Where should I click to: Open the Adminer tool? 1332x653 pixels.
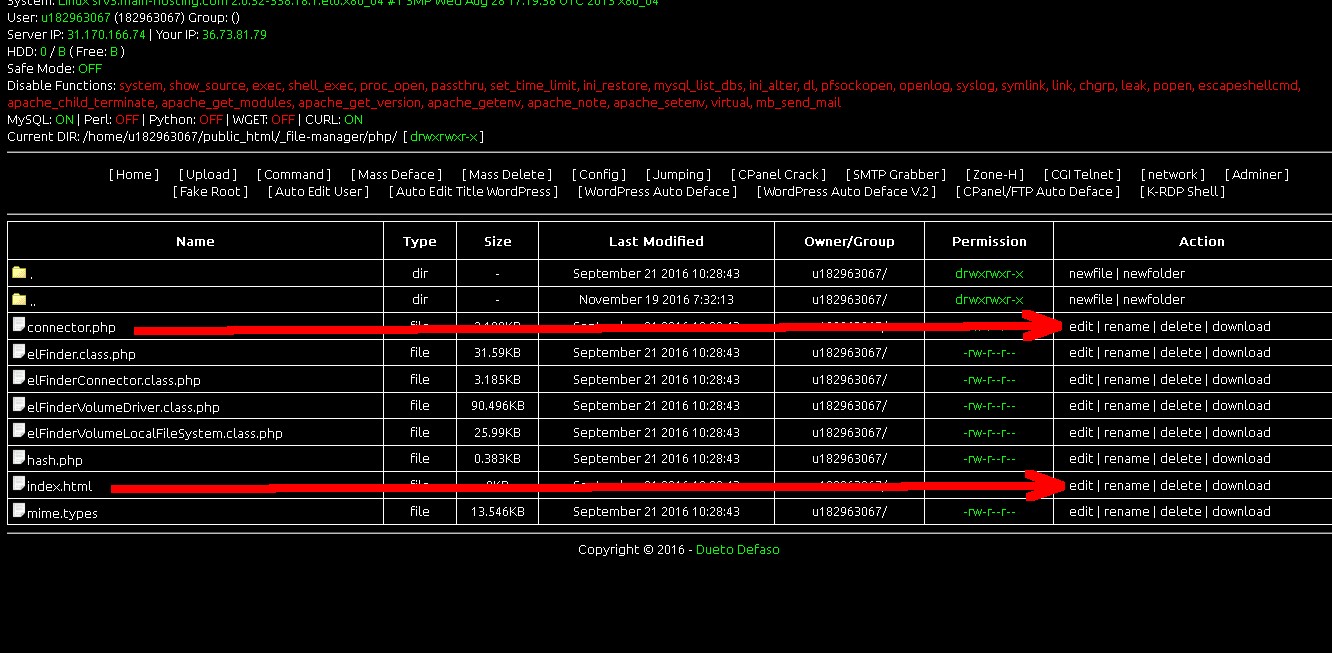(1256, 174)
